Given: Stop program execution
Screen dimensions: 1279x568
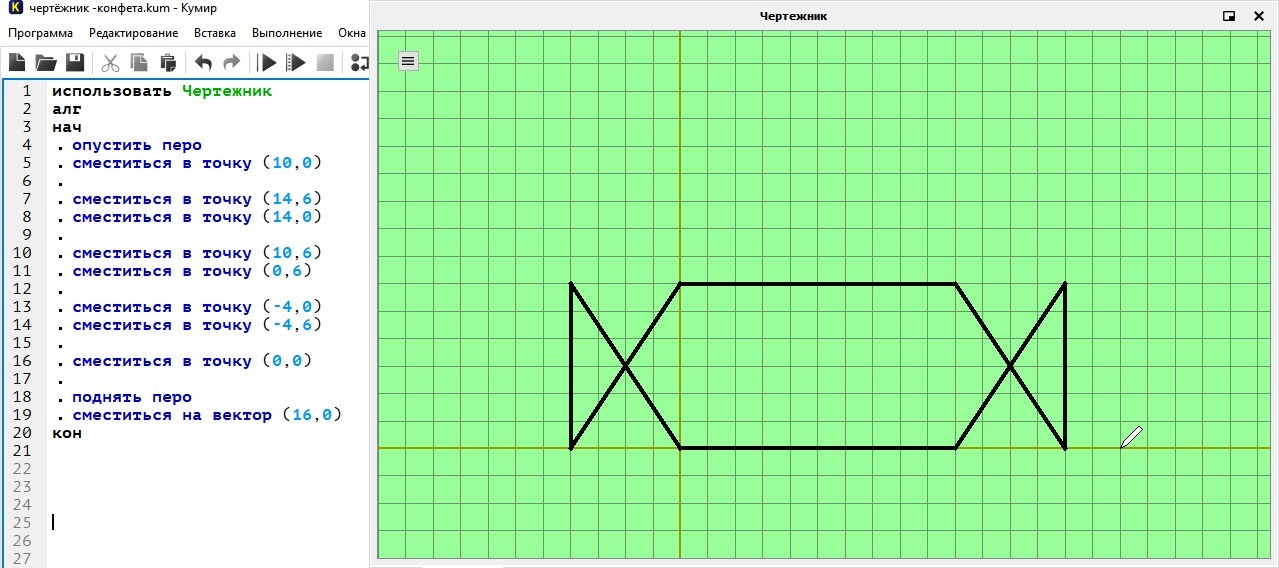Looking at the screenshot, I should (x=325, y=63).
